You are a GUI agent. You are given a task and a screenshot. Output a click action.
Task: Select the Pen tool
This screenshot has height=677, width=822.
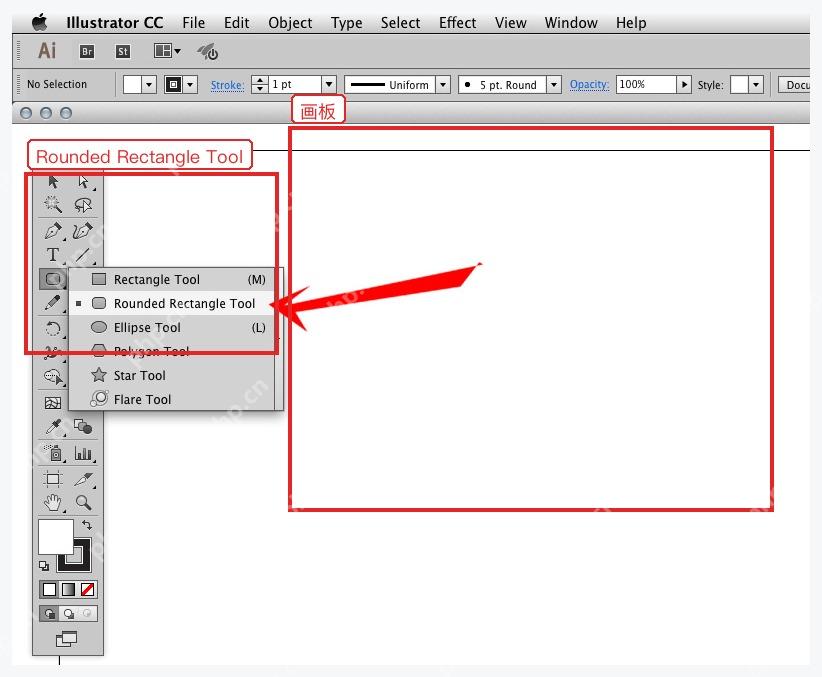pyautogui.click(x=53, y=230)
